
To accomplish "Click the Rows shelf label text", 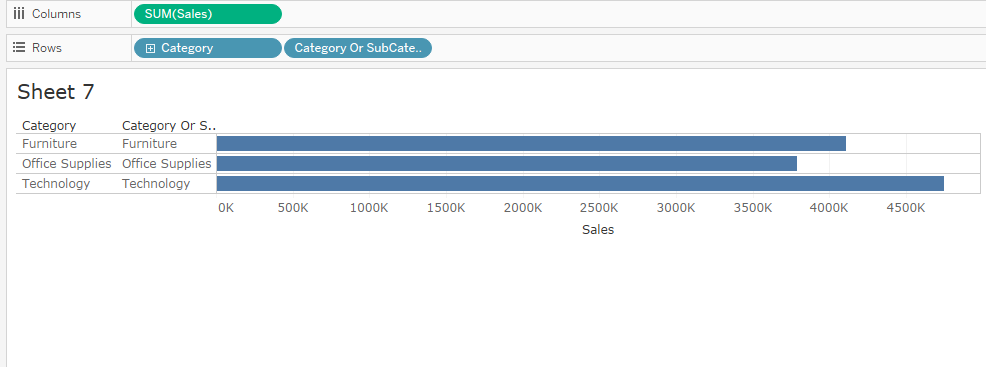I will (x=47, y=48).
